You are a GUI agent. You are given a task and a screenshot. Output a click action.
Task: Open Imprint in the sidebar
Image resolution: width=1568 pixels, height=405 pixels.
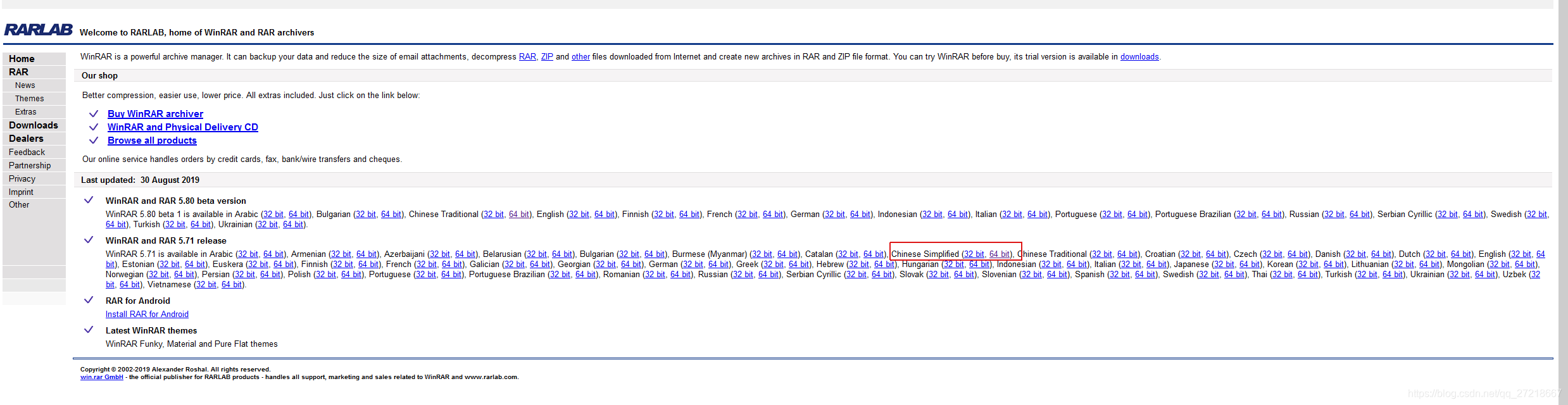21,192
